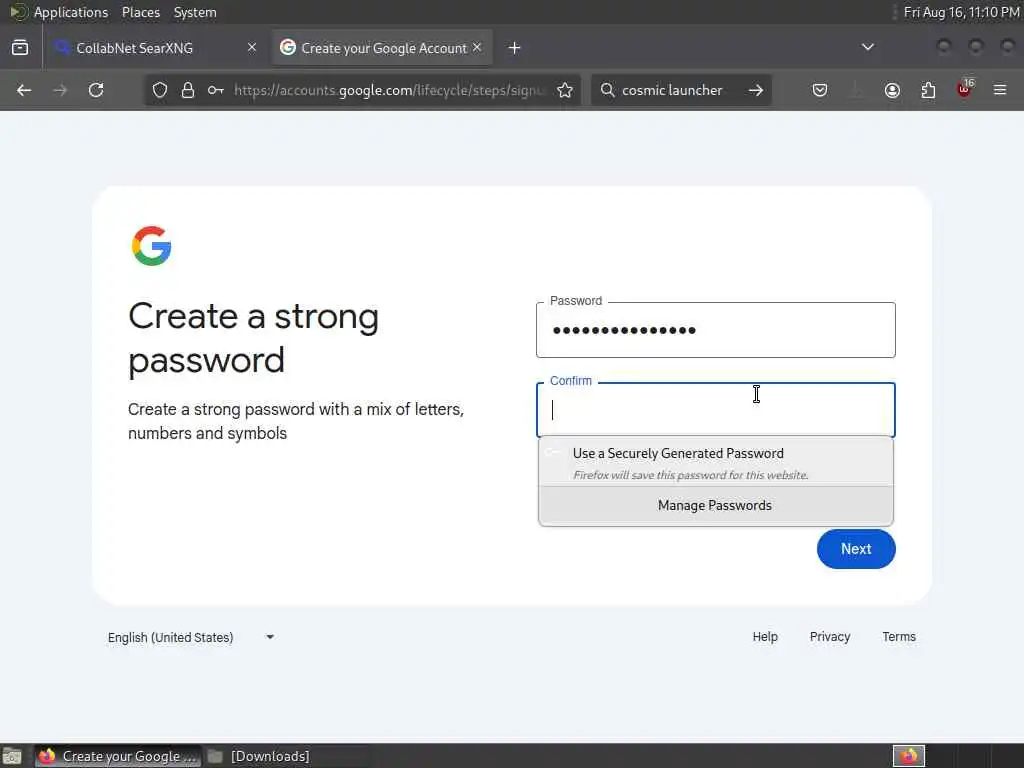Bookmark this page with the star icon
1024x768 pixels.
click(565, 90)
